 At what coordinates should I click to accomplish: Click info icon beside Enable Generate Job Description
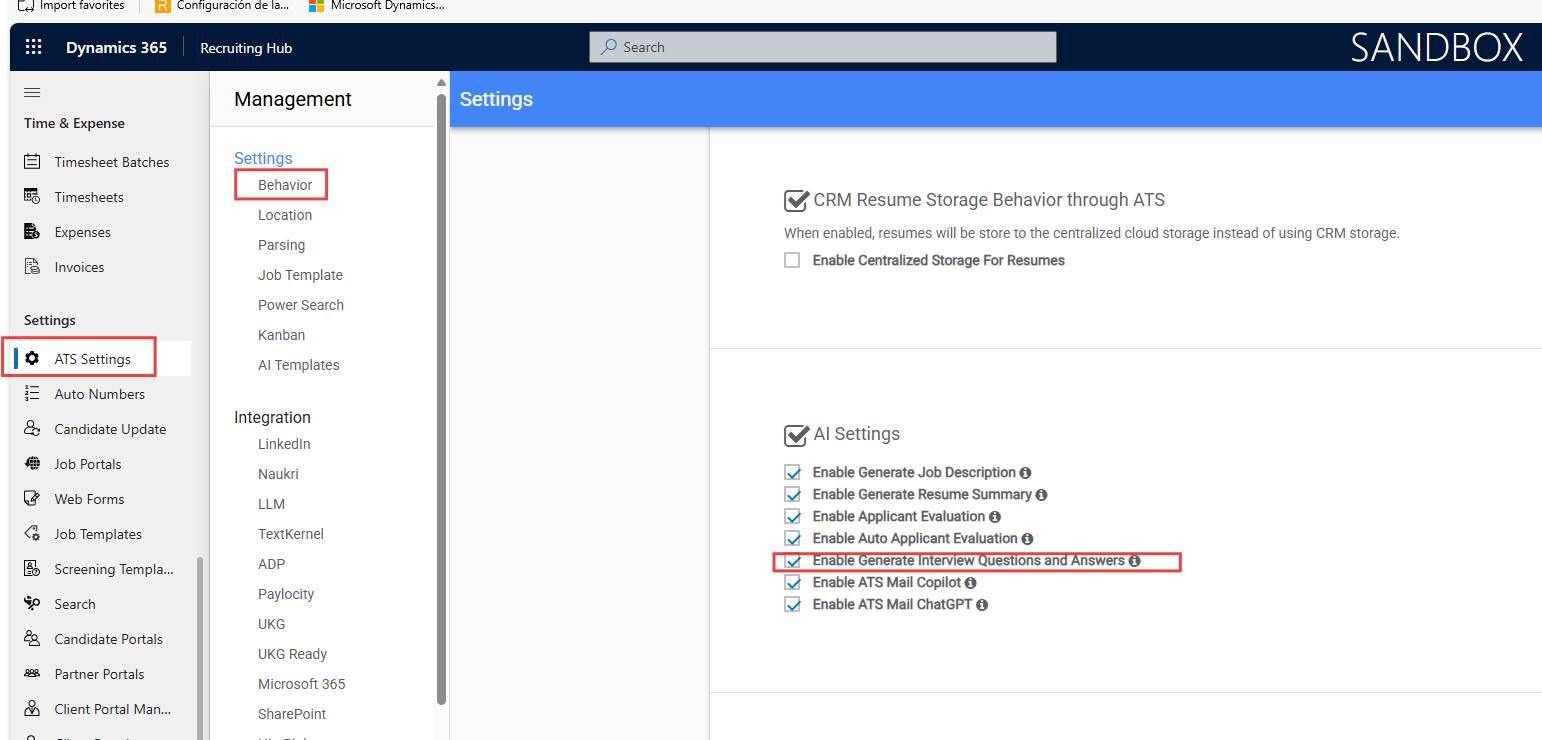click(1025, 473)
